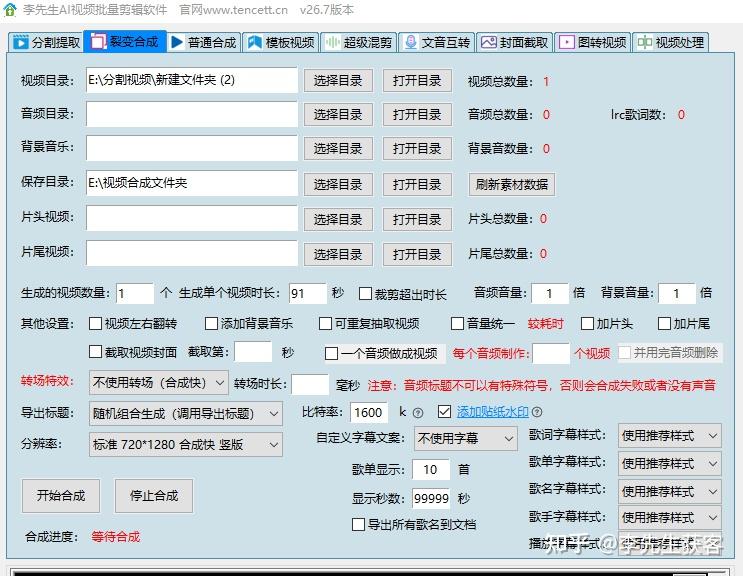The width and height of the screenshot is (743, 576).
Task: Click the help icon after 添加贴纸水印
Action: click(537, 412)
